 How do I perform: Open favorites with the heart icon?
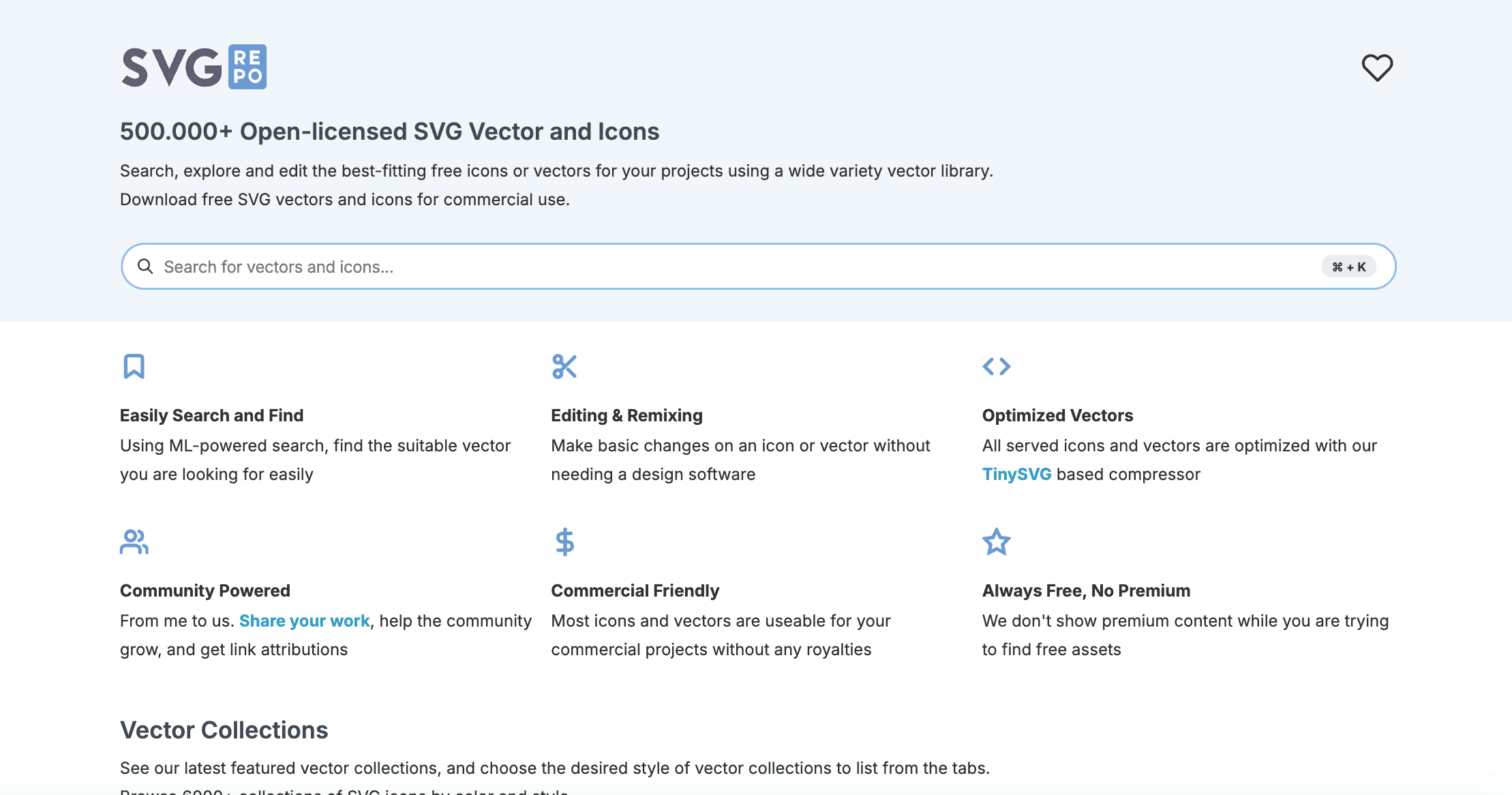(x=1377, y=67)
